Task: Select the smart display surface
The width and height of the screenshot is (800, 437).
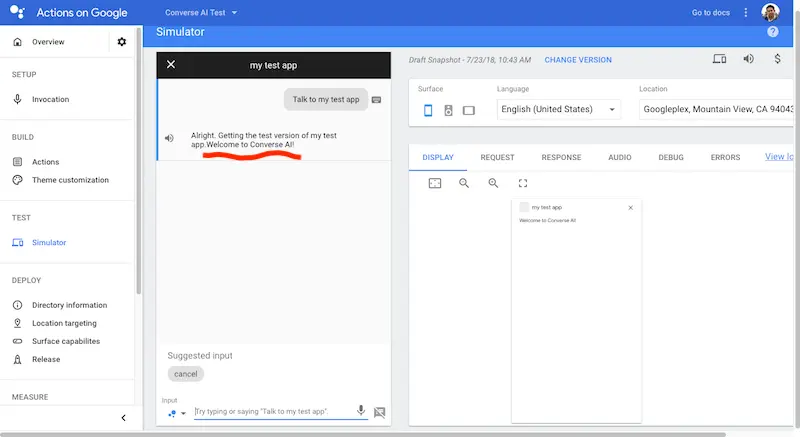Action: tap(468, 111)
